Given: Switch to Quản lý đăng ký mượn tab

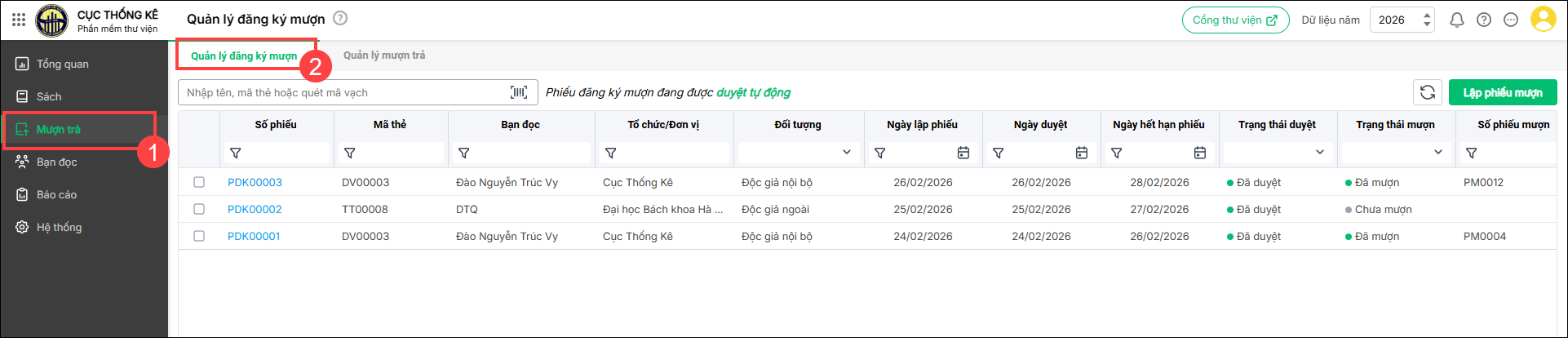Looking at the screenshot, I should tap(244, 56).
